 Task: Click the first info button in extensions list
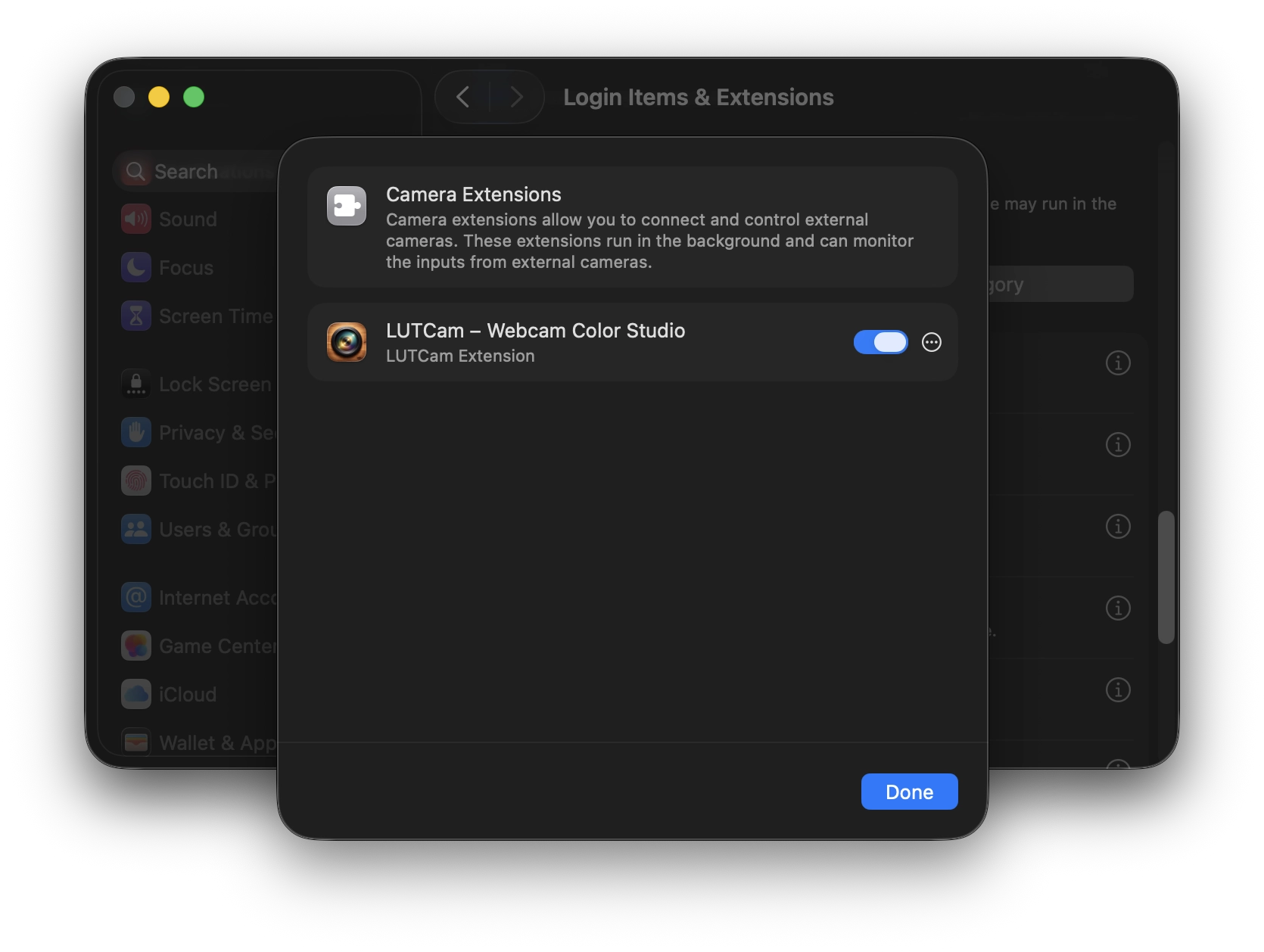point(1118,363)
